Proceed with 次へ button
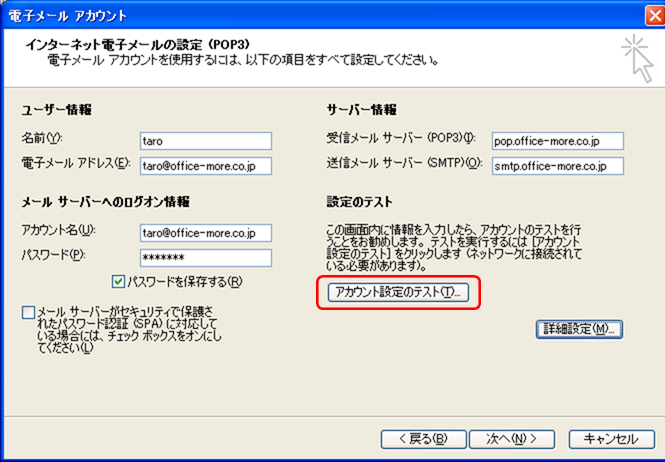665x462 pixels. coord(512,439)
